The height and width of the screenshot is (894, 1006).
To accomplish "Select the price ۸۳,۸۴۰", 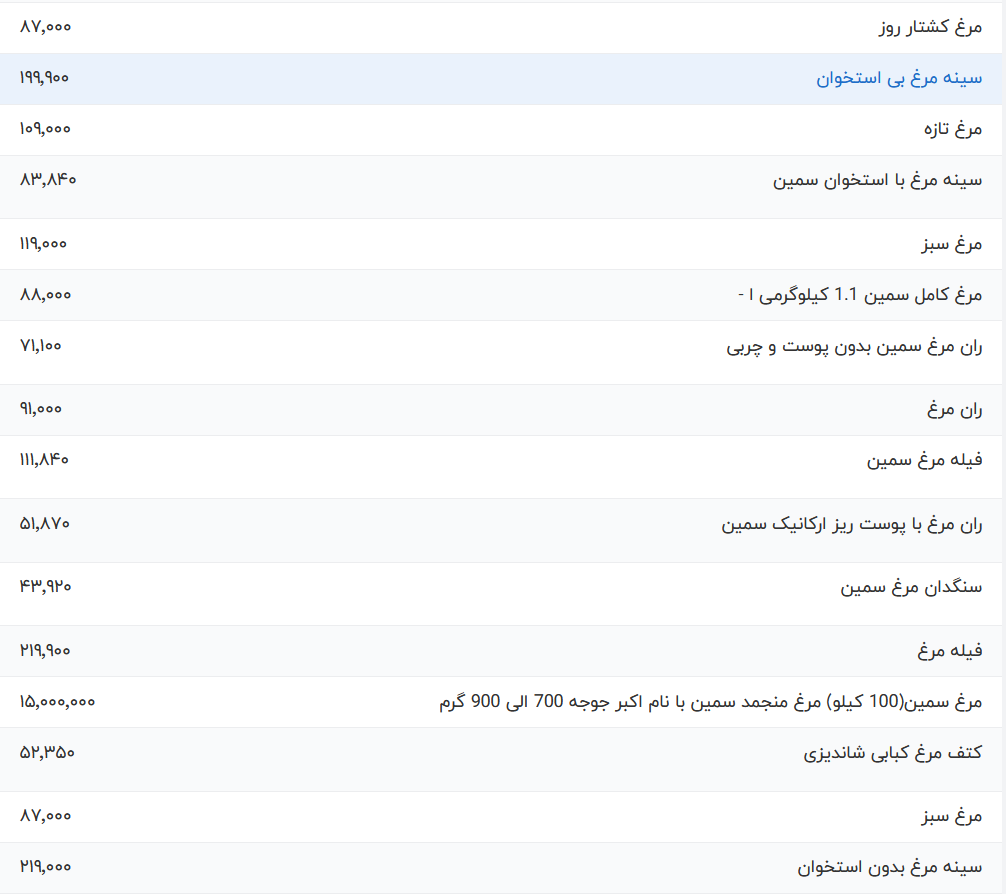I will click(x=48, y=179).
